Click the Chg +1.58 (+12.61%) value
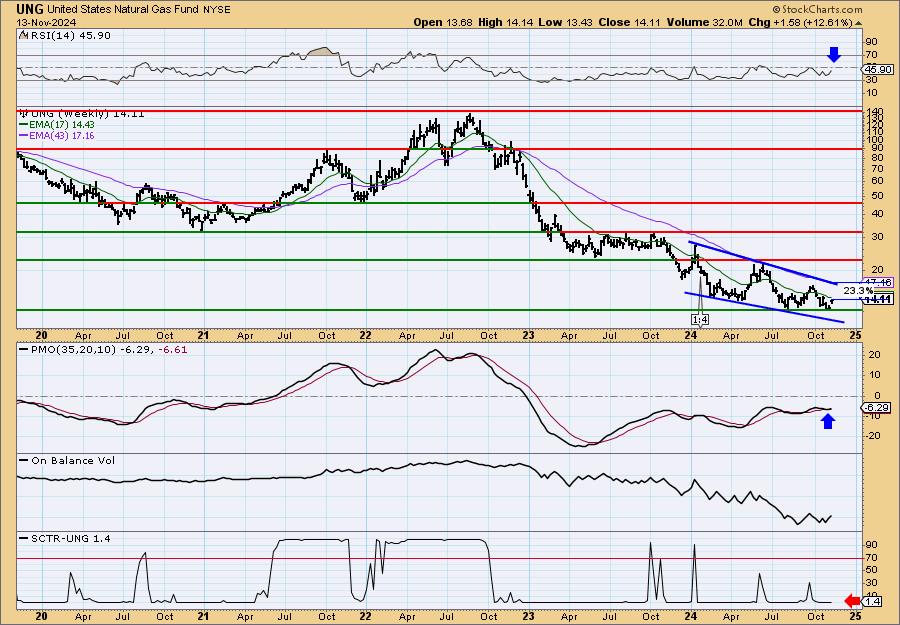The image size is (900, 625). point(801,22)
